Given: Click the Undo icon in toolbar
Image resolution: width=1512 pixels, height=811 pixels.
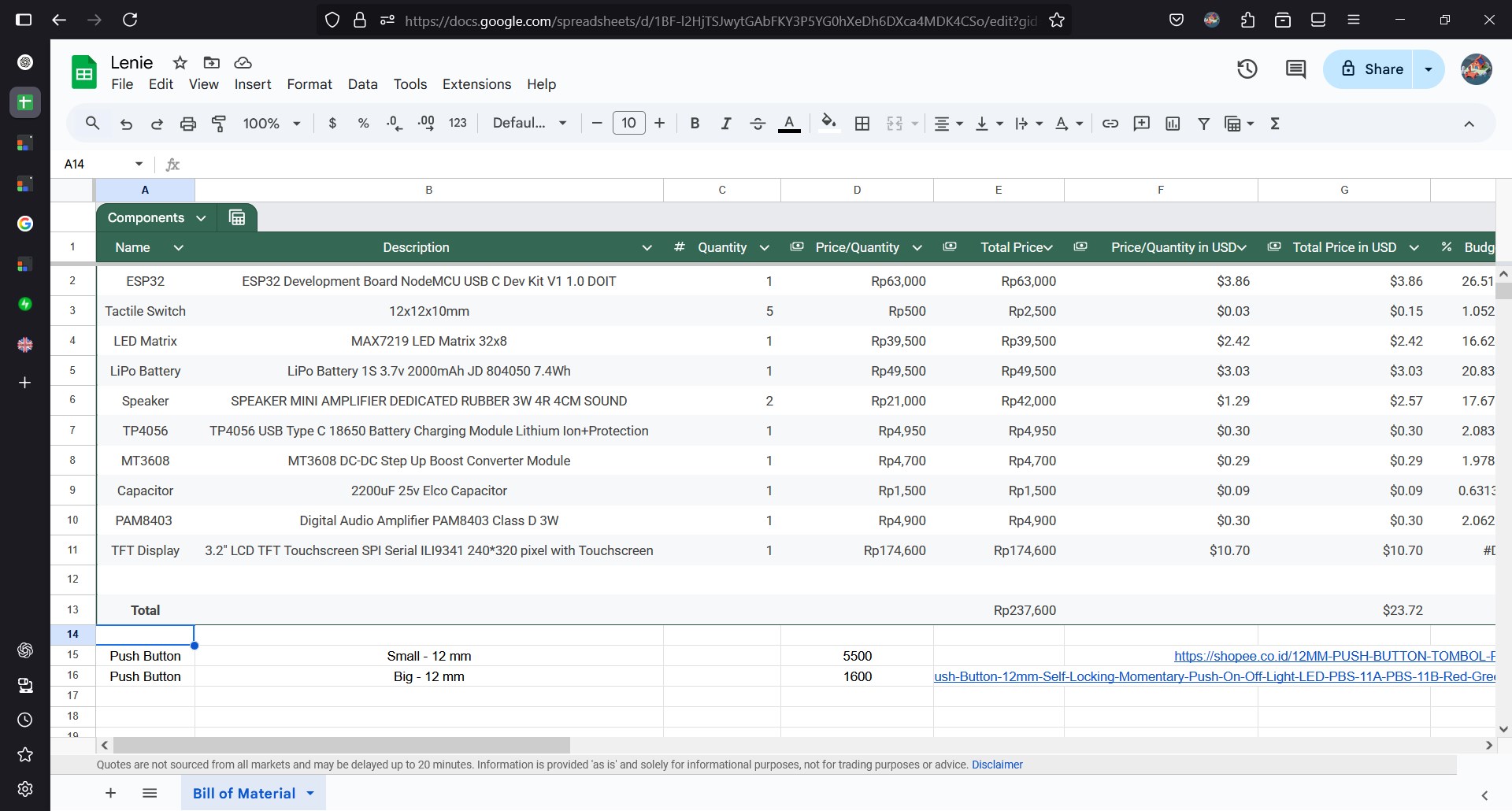Looking at the screenshot, I should [126, 124].
